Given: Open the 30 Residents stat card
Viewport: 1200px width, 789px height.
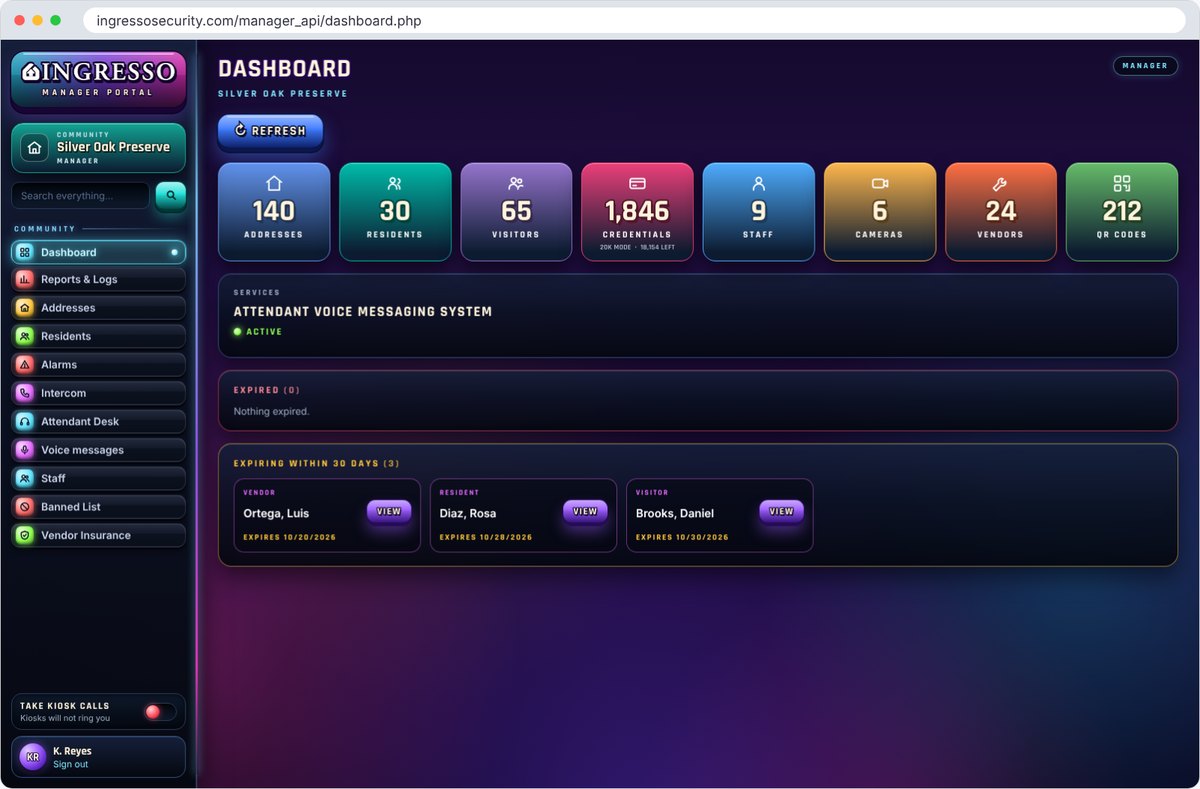Looking at the screenshot, I should (395, 212).
